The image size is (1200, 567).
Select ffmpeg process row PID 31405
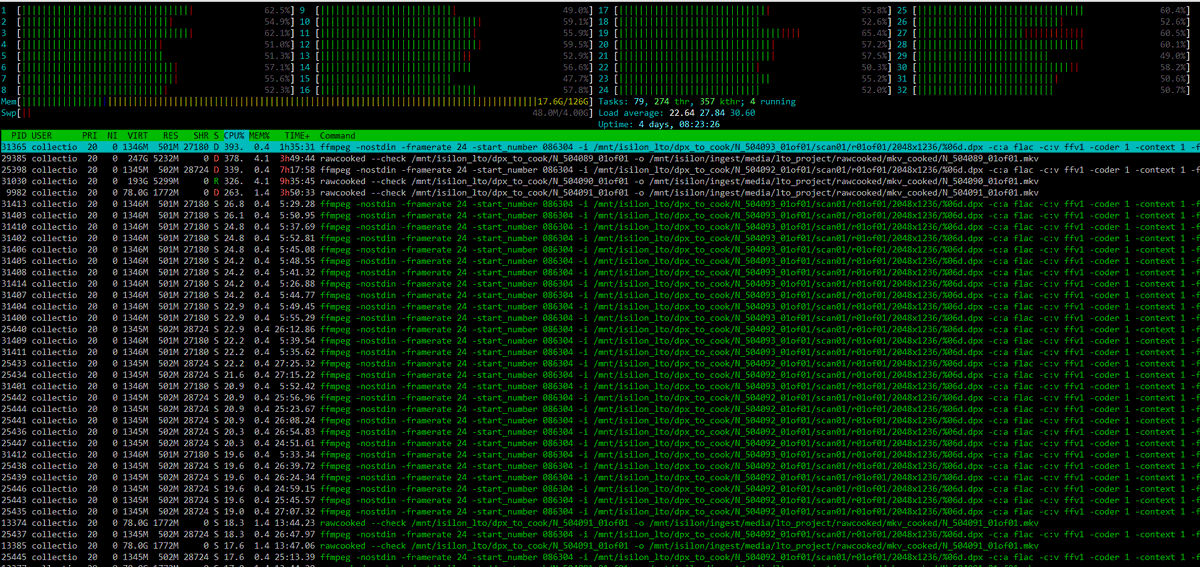[x=600, y=261]
